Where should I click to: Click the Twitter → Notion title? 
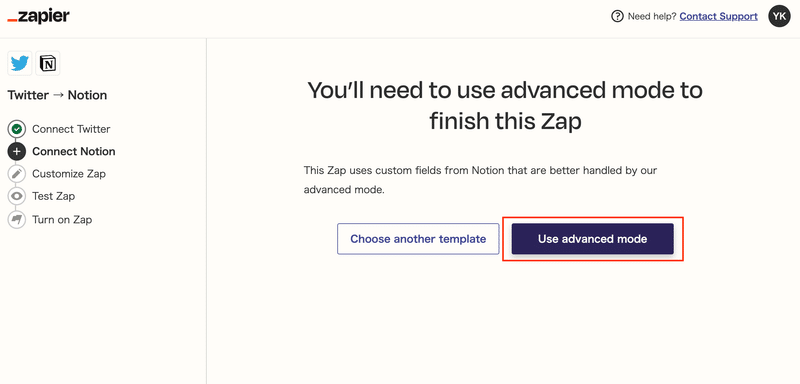[57, 95]
